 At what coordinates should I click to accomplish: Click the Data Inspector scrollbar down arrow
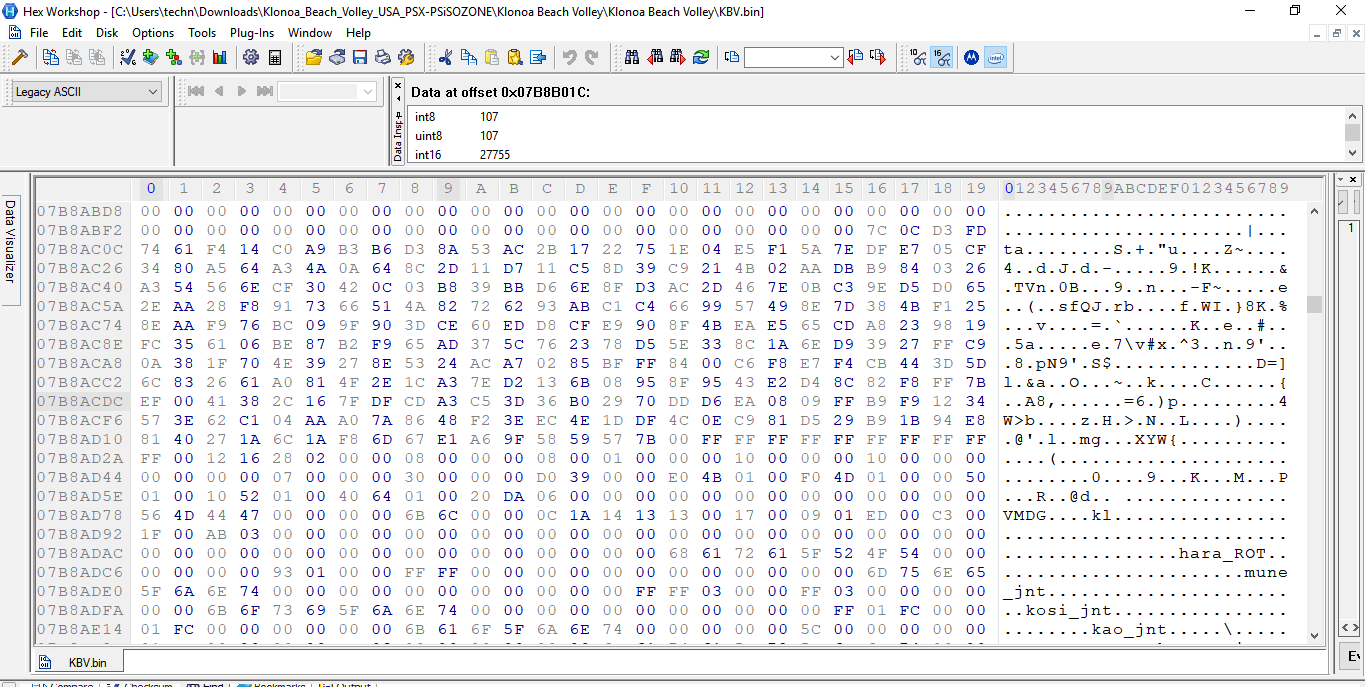(x=1353, y=153)
